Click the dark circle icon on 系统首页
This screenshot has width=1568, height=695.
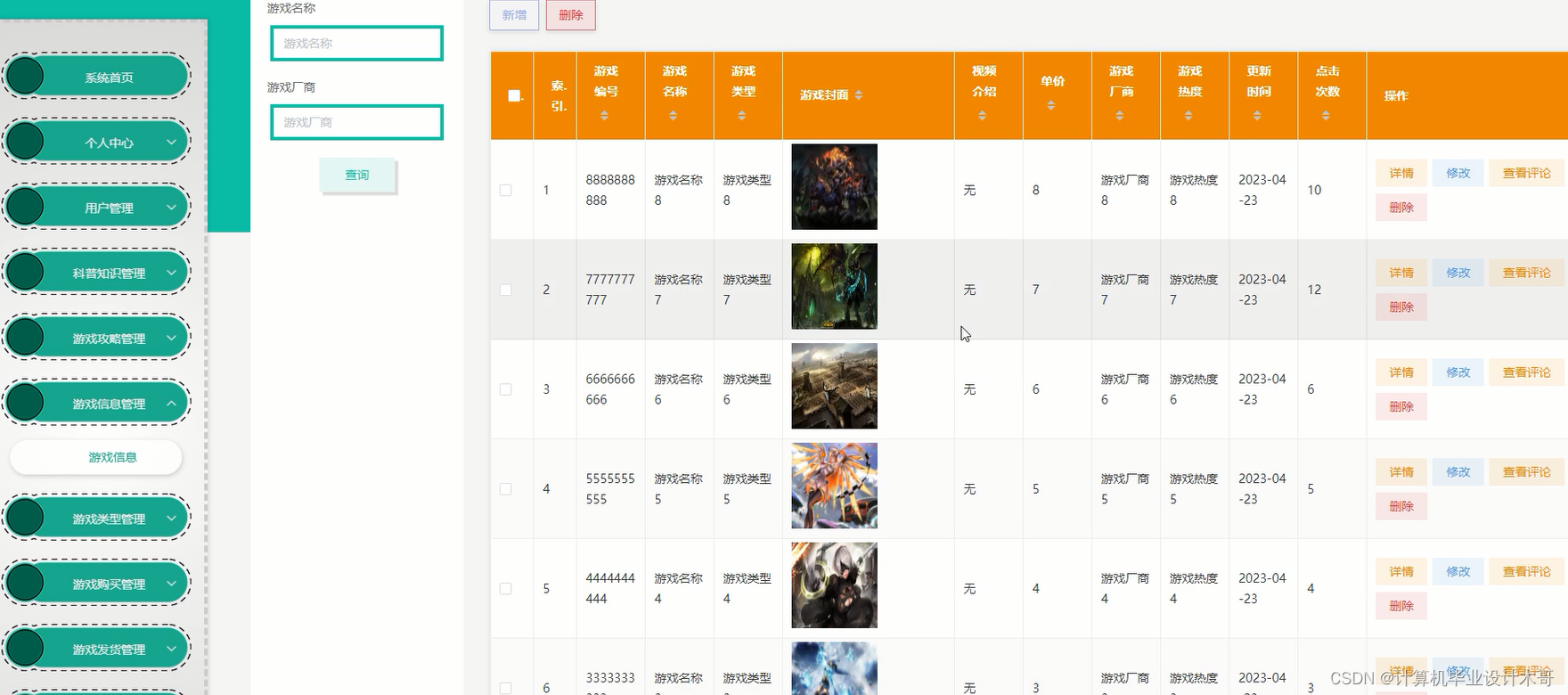(x=25, y=77)
